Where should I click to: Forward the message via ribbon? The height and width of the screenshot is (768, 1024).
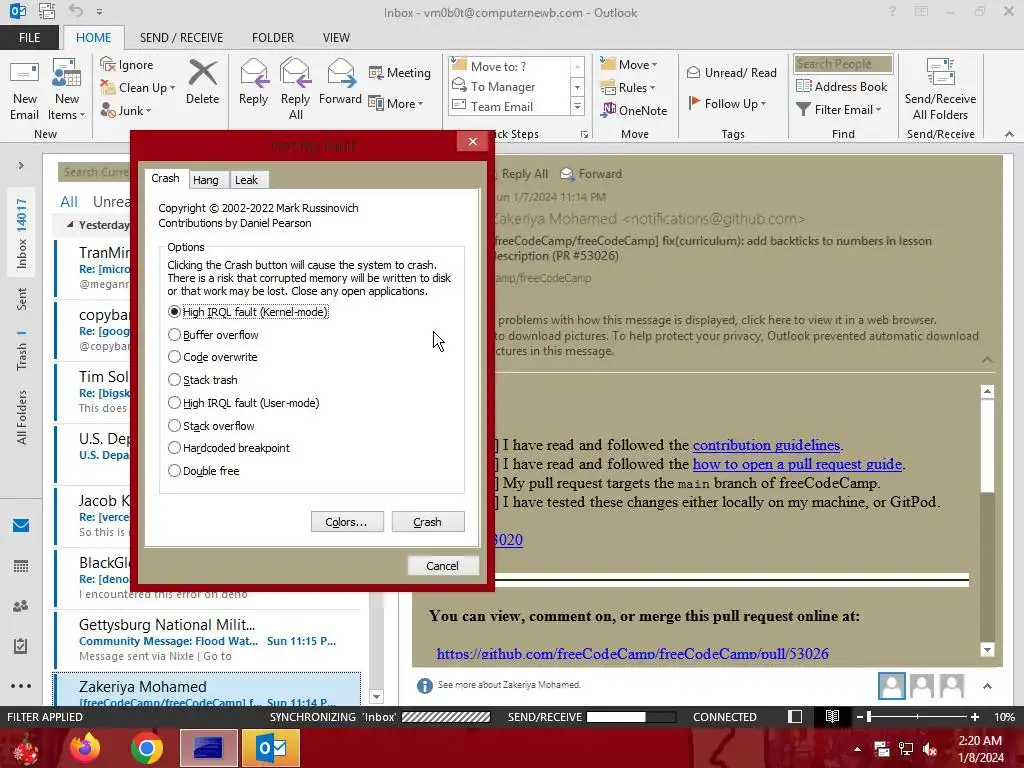pos(340,82)
